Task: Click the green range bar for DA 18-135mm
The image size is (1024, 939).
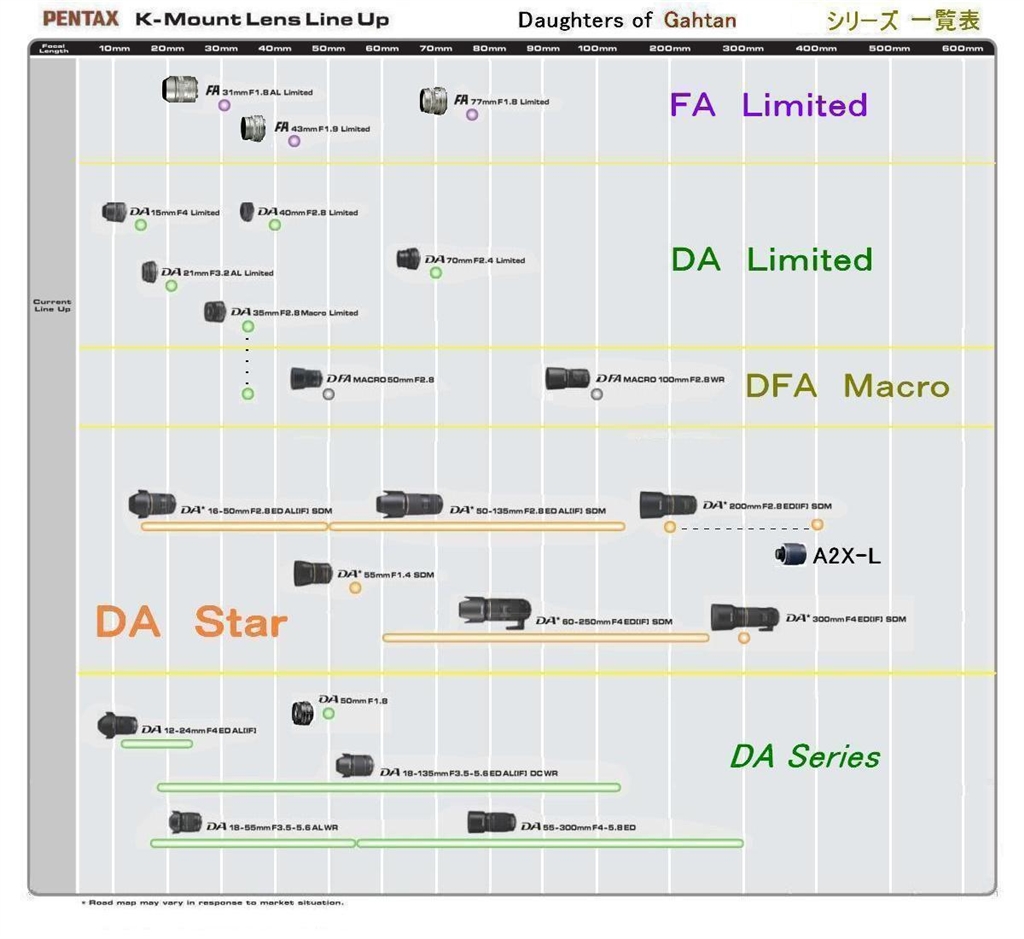Action: coord(389,788)
